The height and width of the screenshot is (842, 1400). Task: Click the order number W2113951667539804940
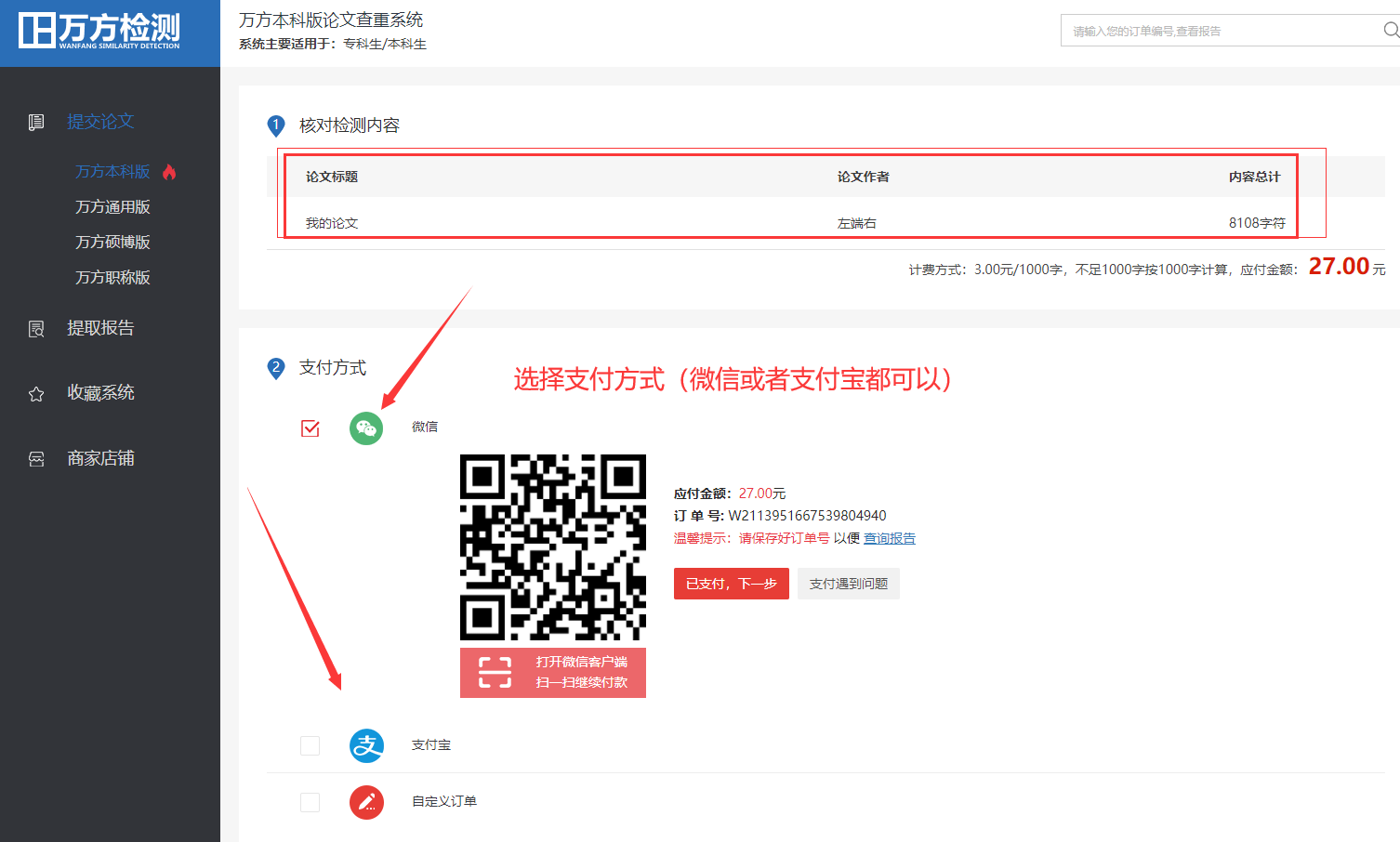[x=807, y=516]
